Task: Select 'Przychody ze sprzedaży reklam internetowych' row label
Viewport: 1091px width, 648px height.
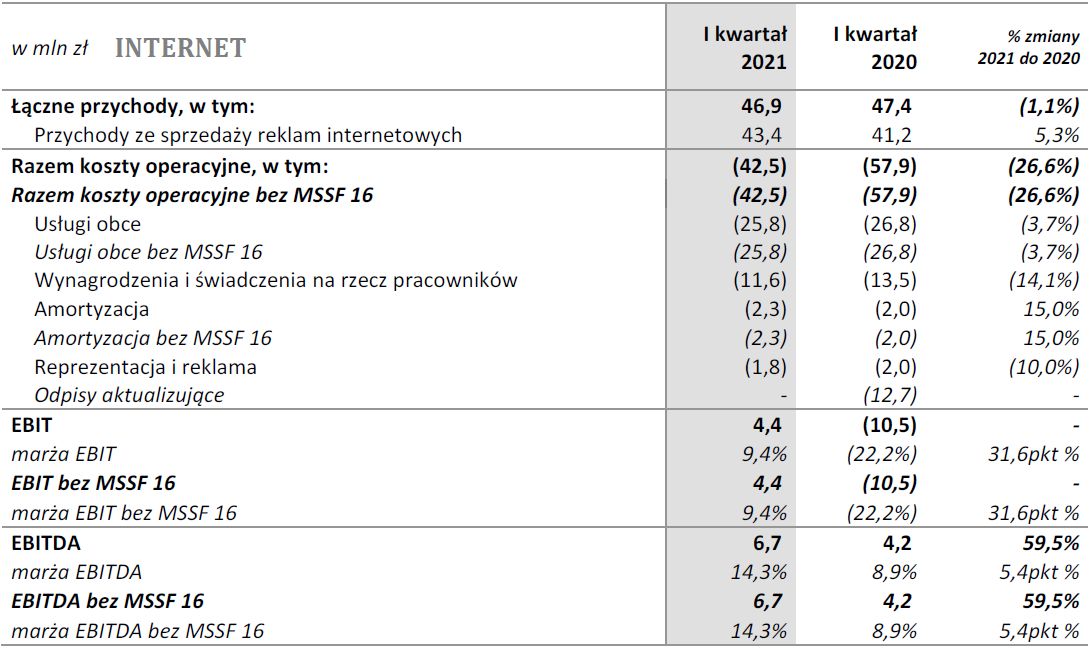Action: point(248,135)
